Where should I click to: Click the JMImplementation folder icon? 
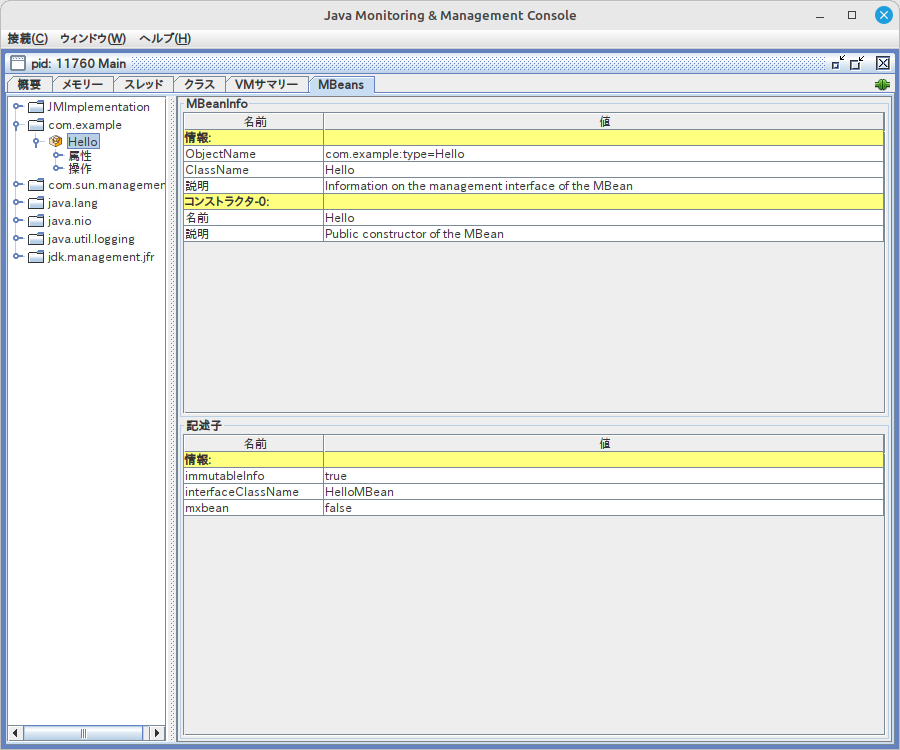click(36, 107)
